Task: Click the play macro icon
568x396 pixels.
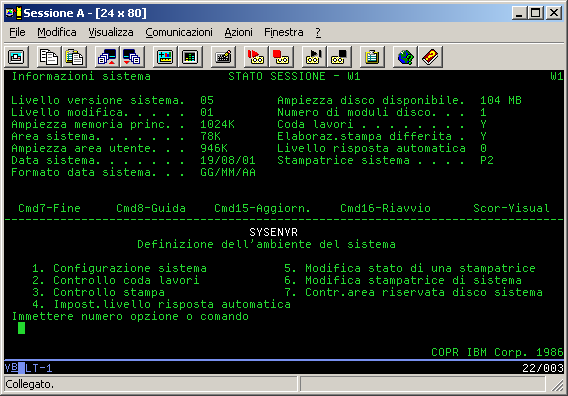Action: click(314, 57)
